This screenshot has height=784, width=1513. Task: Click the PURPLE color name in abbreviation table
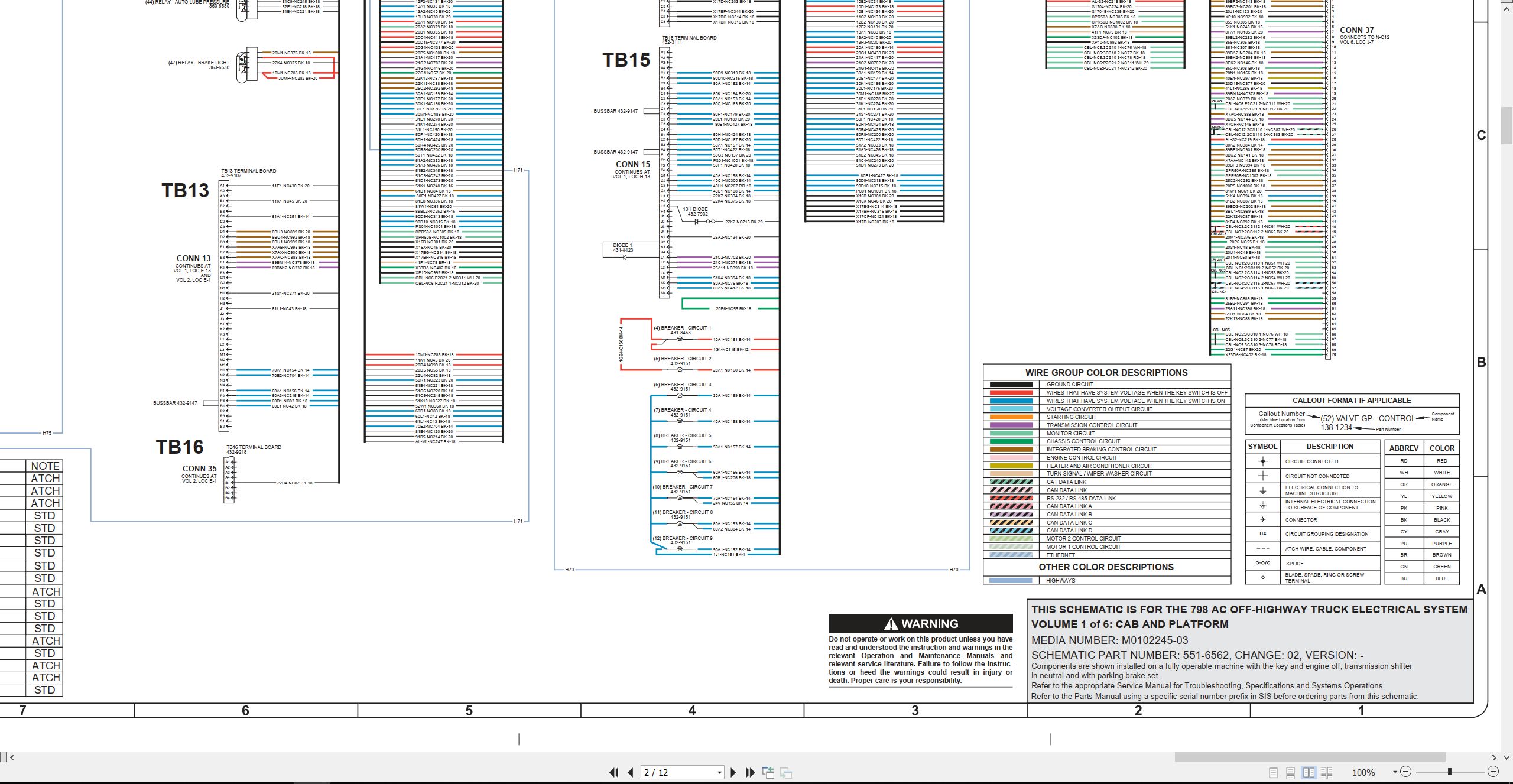(1442, 544)
